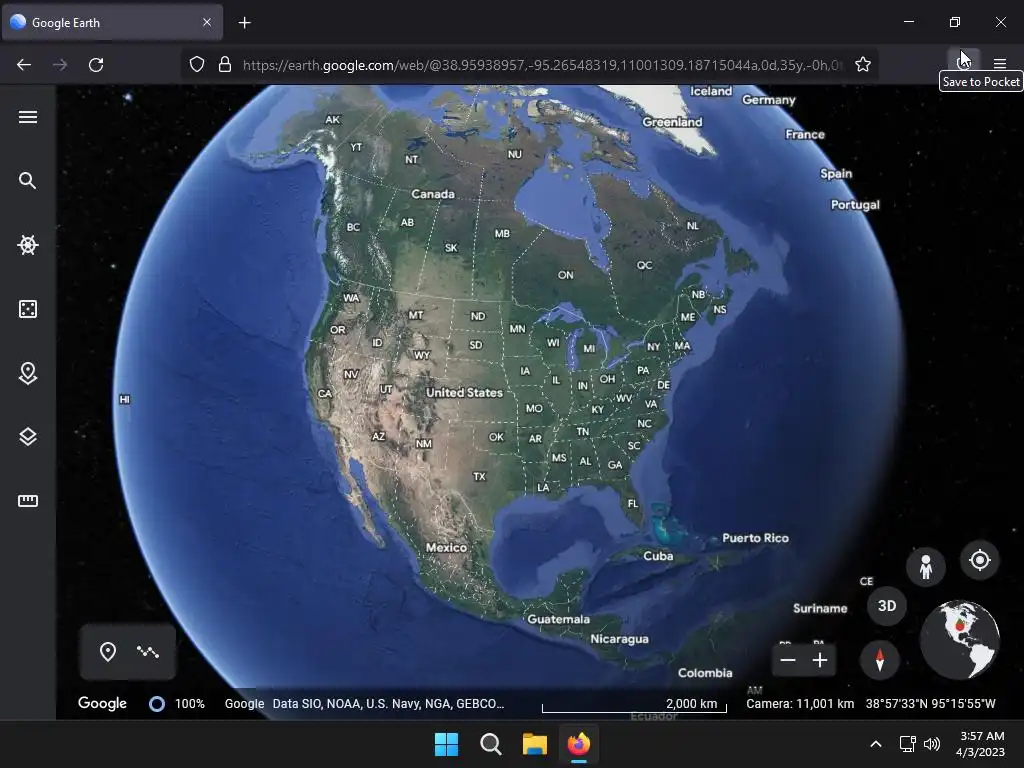Click Firefox icon in taskbar

[579, 744]
